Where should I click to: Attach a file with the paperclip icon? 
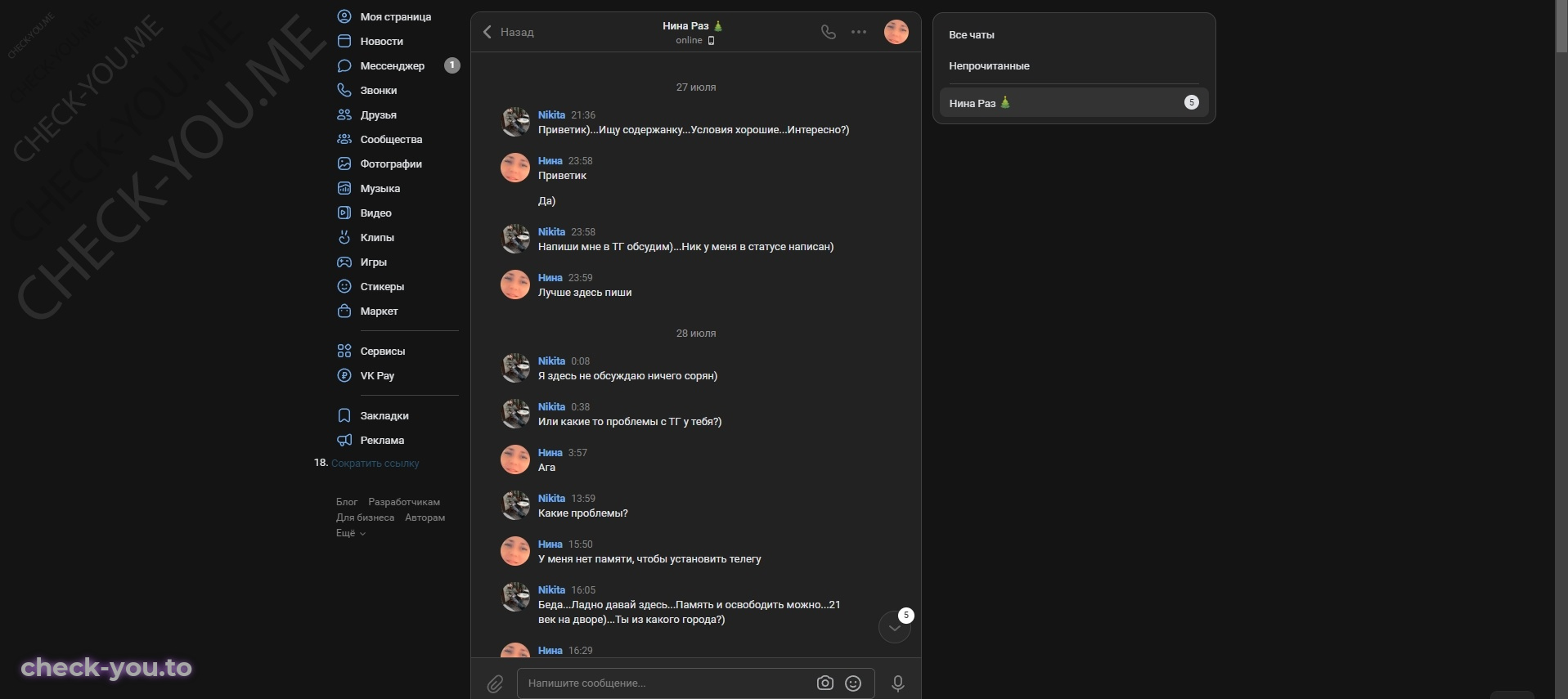[495, 683]
